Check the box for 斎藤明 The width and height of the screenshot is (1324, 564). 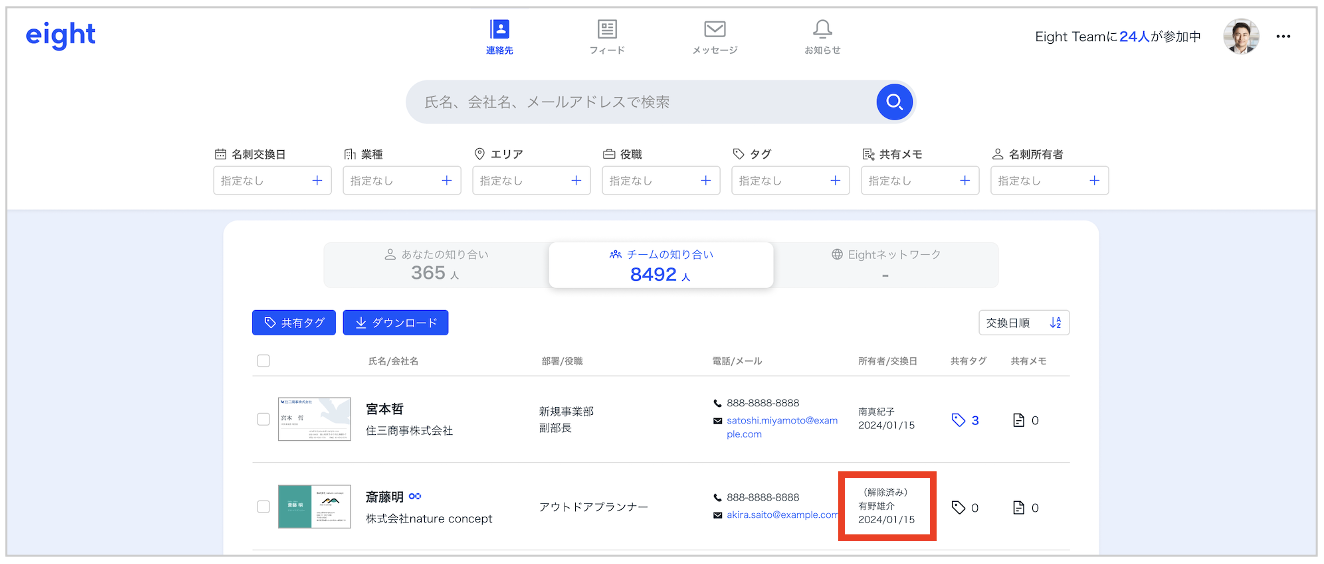264,507
